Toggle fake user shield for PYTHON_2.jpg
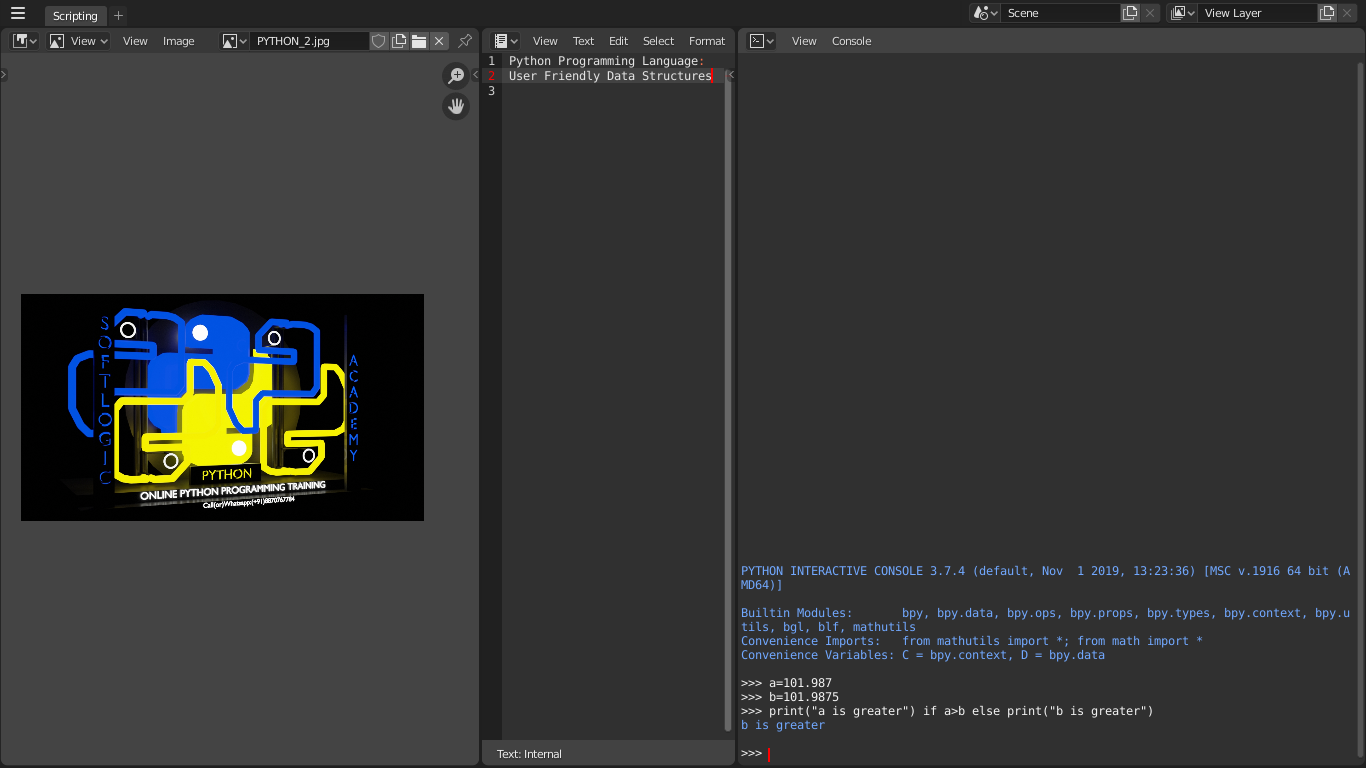Screen dimensions: 1366x768 point(379,41)
